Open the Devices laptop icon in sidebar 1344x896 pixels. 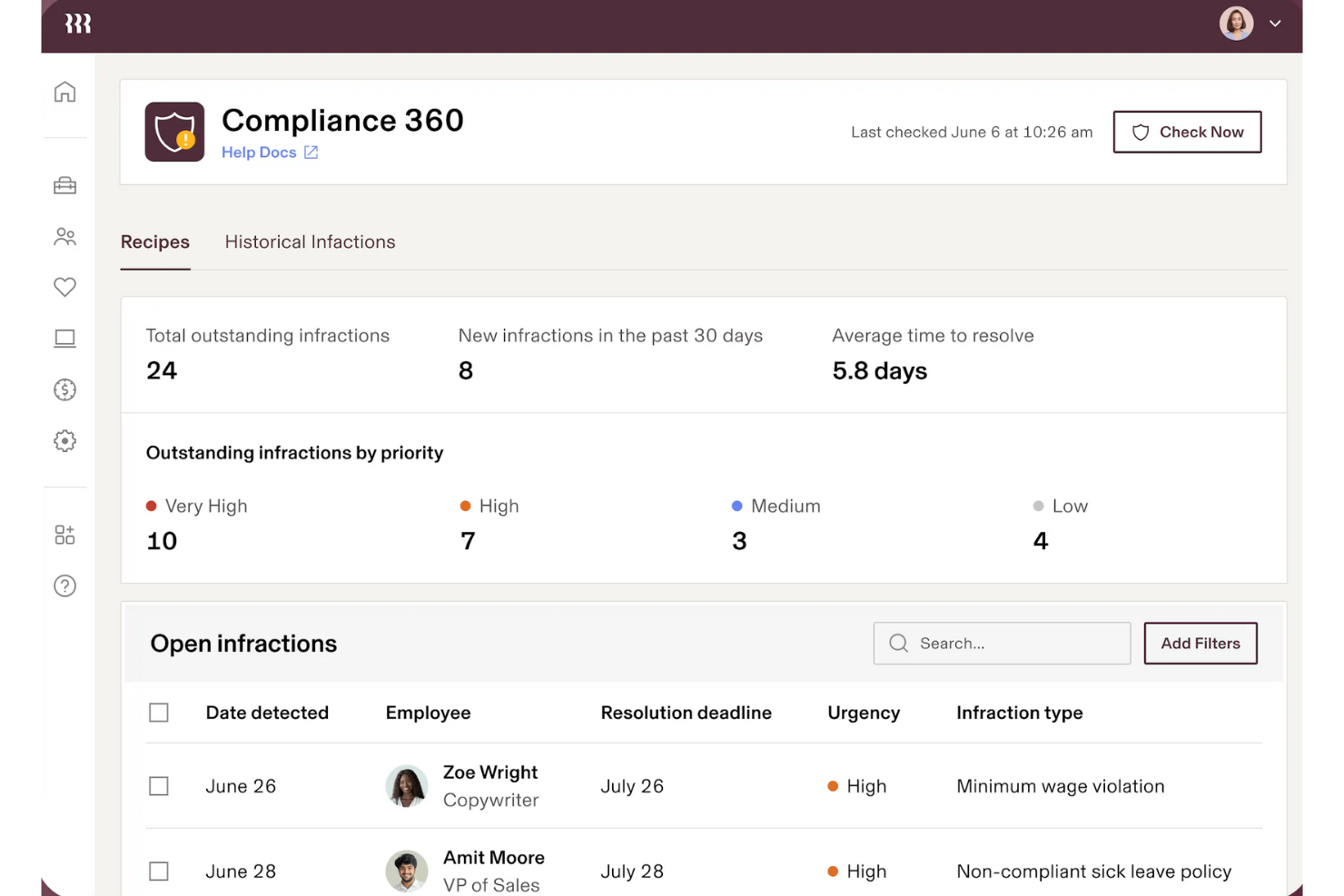64,338
